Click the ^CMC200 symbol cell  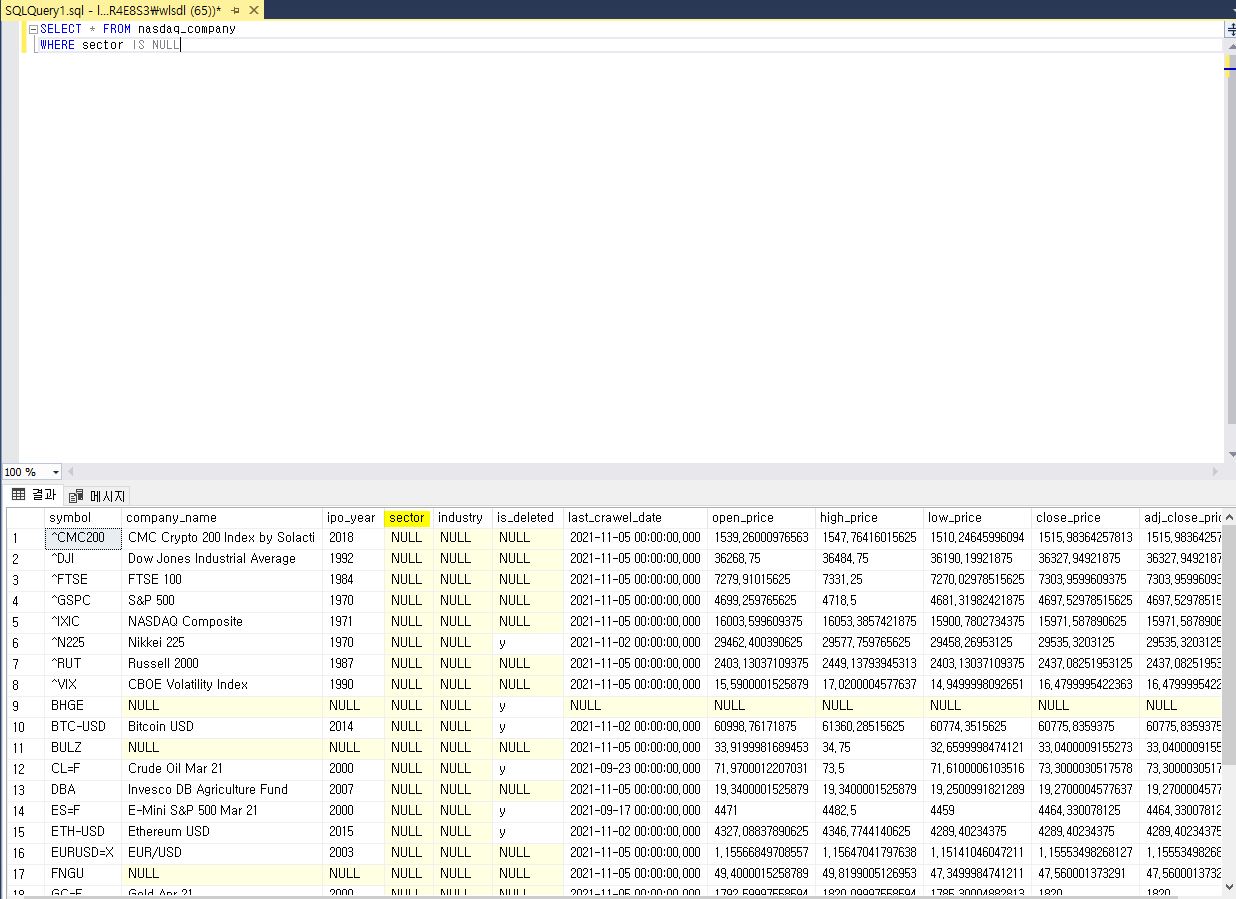(83, 538)
